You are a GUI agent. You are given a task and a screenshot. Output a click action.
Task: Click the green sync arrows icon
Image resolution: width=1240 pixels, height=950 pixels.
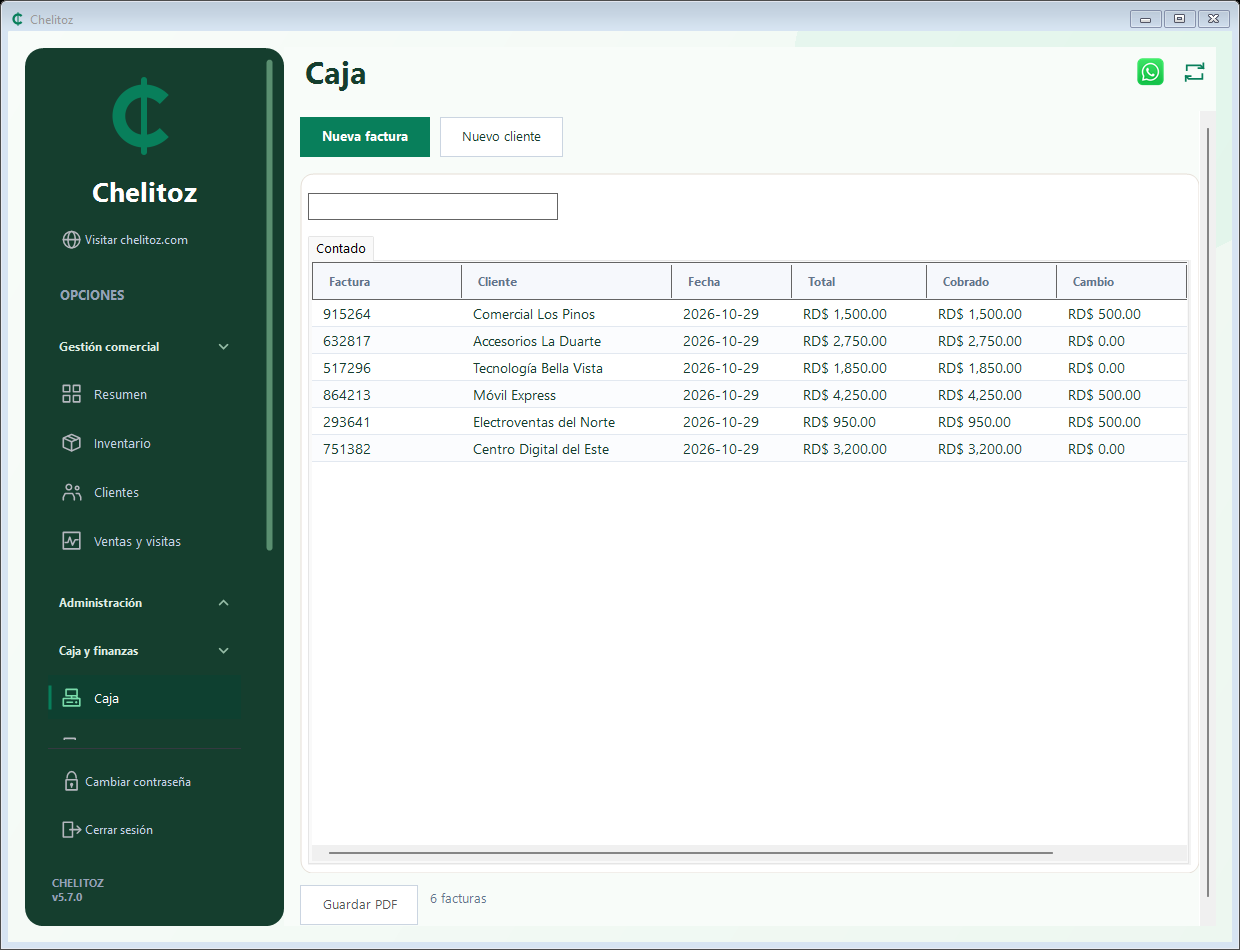click(1194, 72)
